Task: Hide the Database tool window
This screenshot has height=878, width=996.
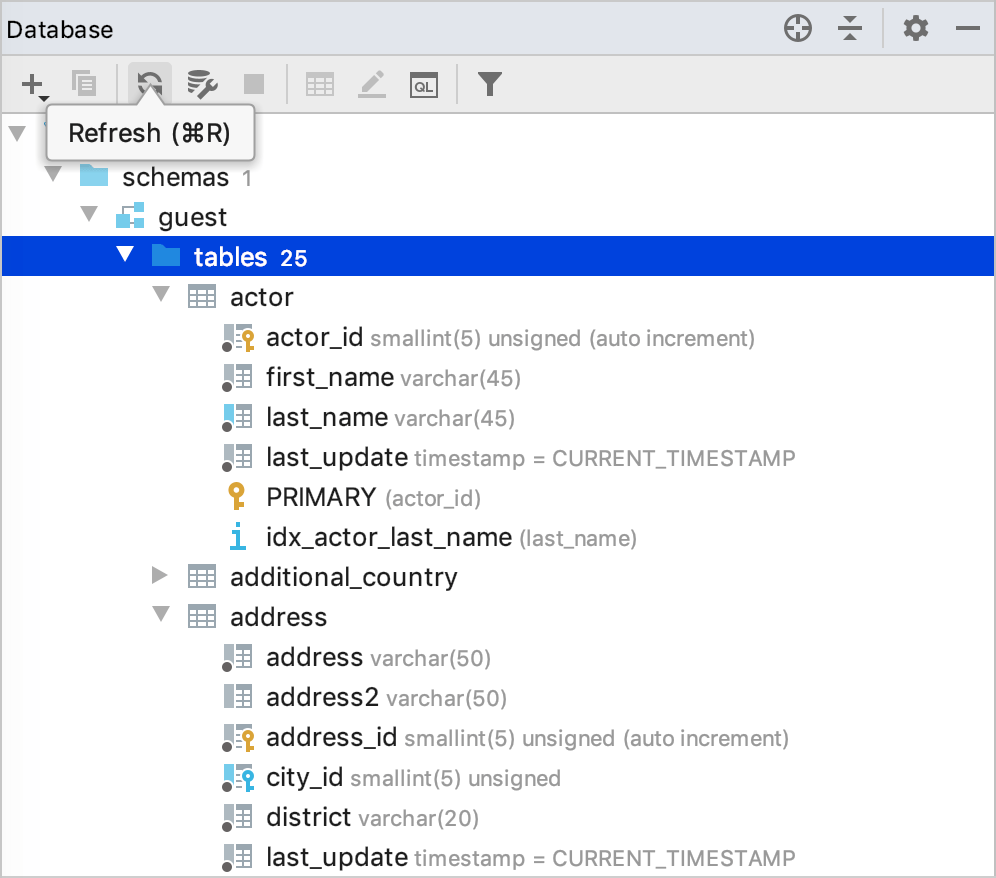Action: [x=967, y=28]
